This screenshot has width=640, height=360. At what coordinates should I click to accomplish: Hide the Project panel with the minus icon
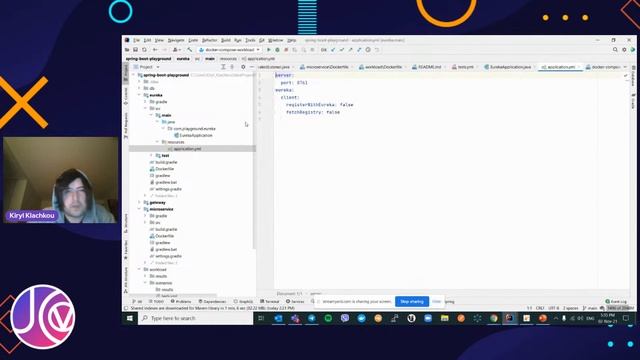point(251,67)
